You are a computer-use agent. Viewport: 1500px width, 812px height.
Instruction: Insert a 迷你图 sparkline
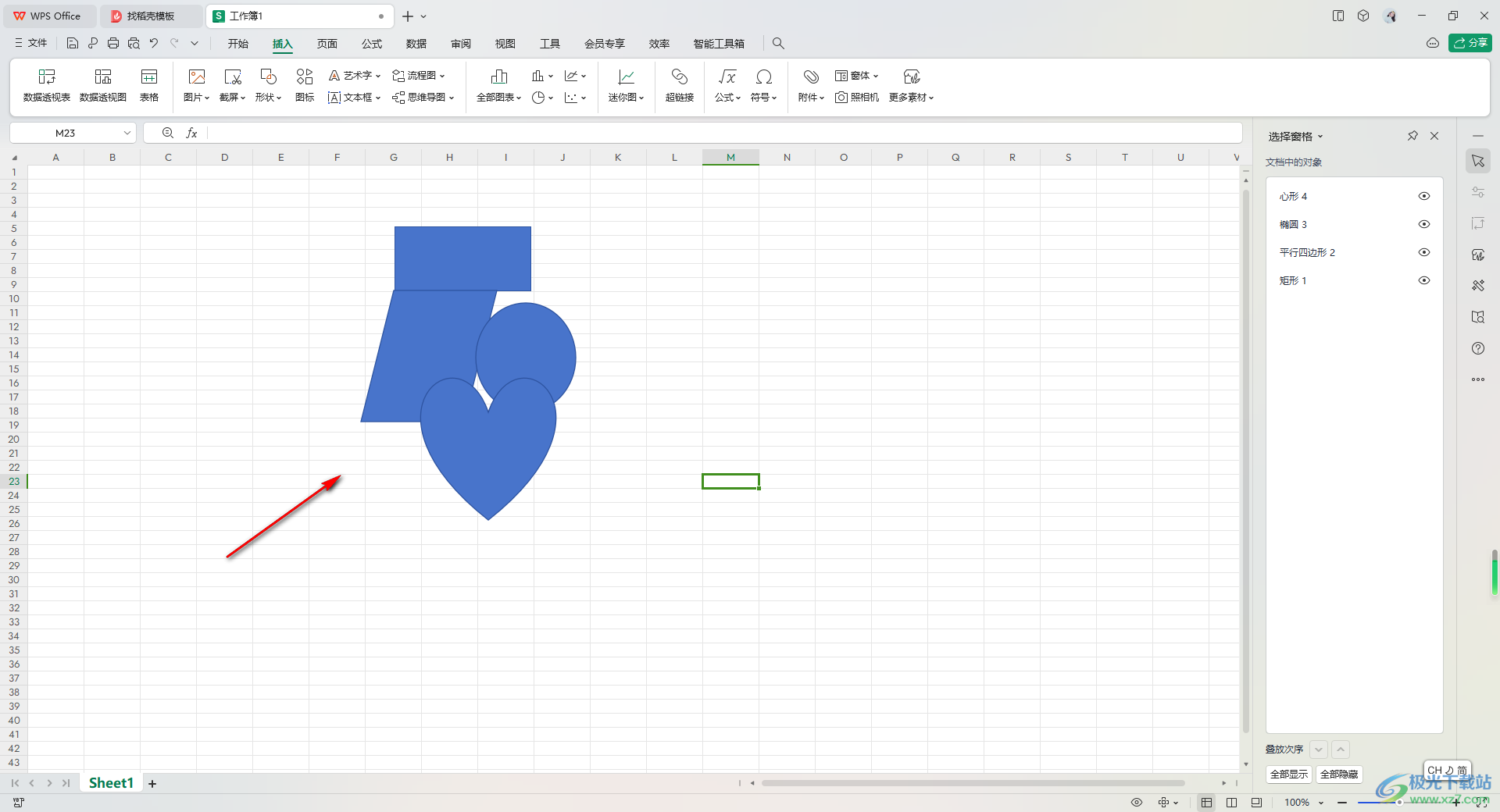[x=626, y=86]
